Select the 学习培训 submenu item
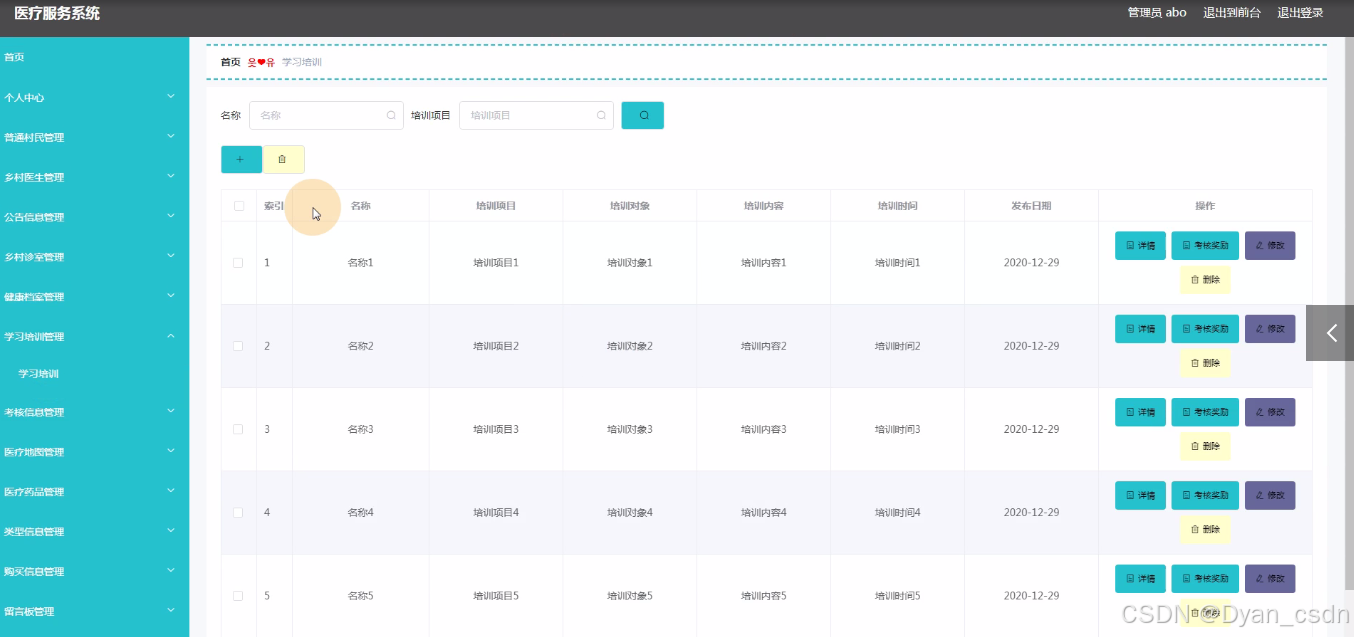The image size is (1354, 637). pyautogui.click(x=94, y=374)
